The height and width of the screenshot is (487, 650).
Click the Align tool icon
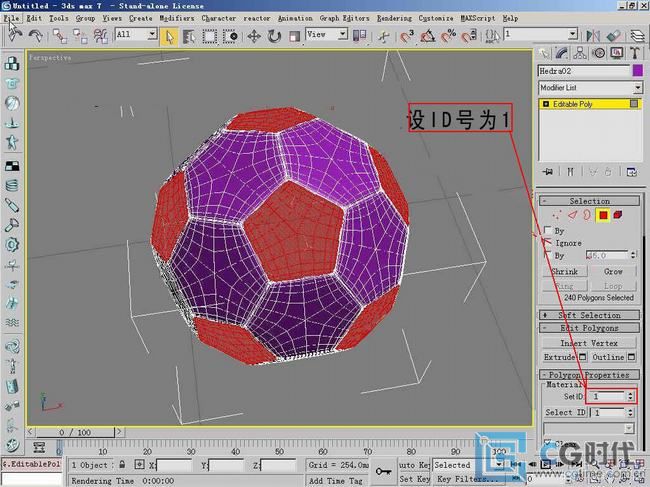(613, 36)
